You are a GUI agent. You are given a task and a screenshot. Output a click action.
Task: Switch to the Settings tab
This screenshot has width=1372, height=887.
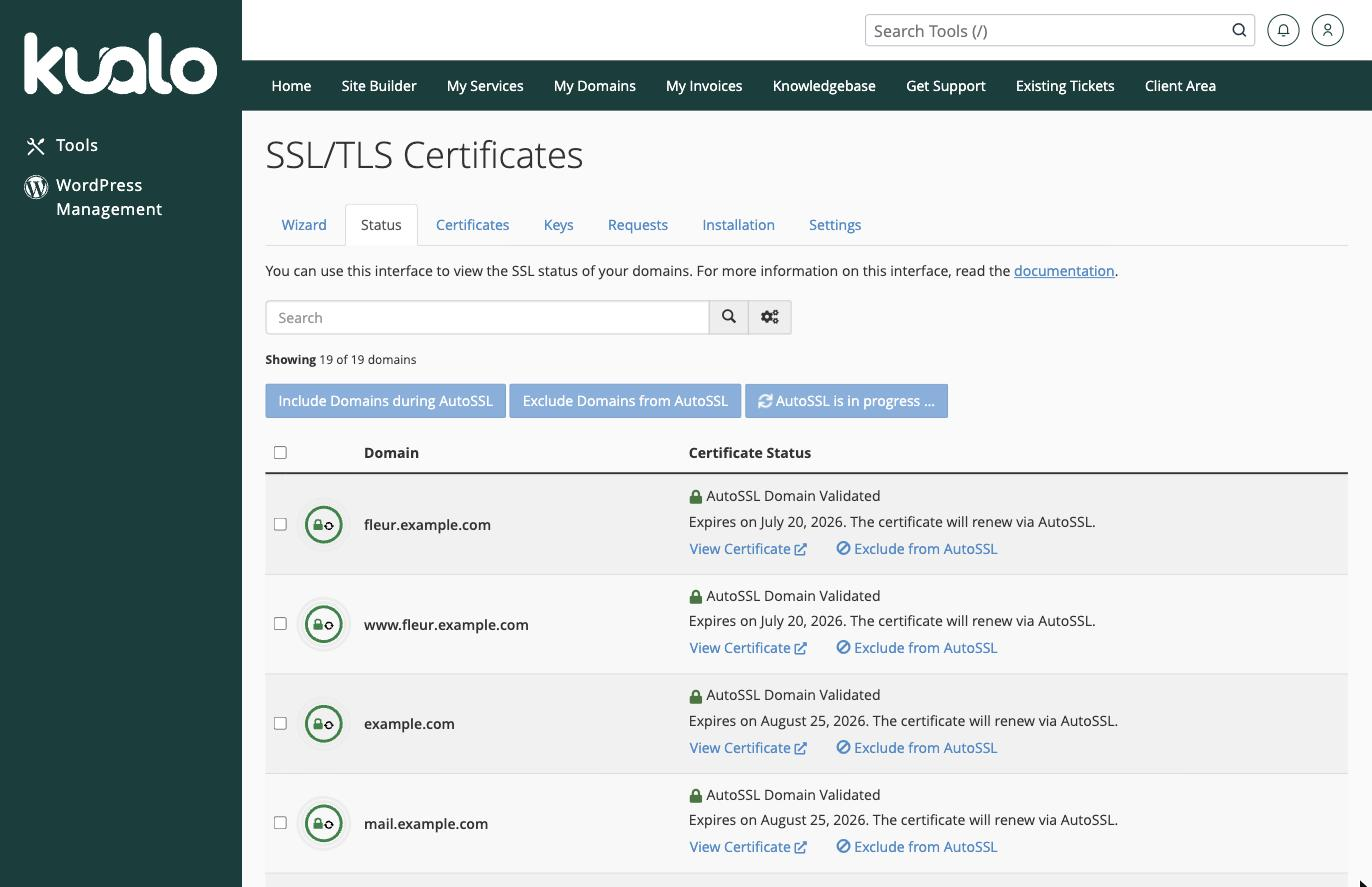point(835,225)
